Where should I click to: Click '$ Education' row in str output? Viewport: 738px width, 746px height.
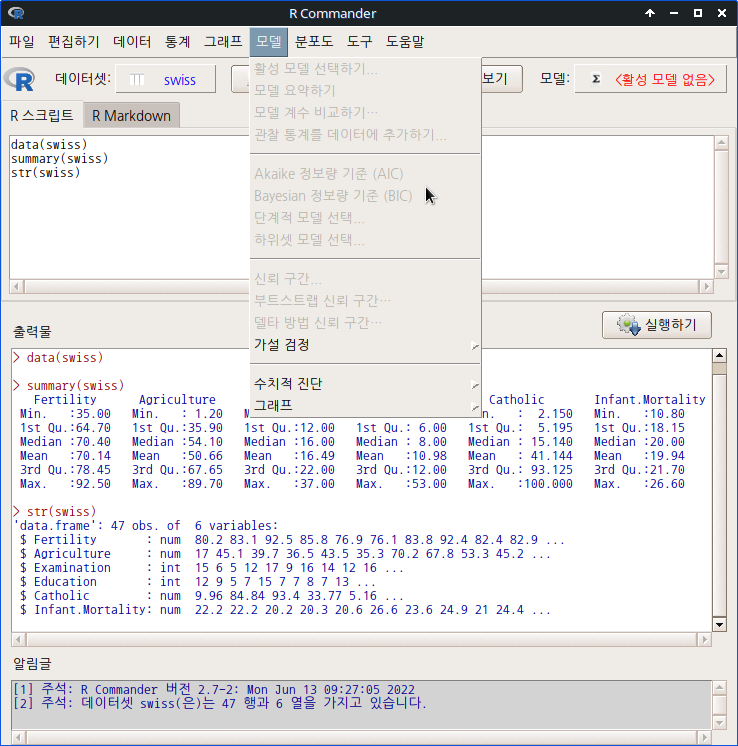[x=197, y=581]
